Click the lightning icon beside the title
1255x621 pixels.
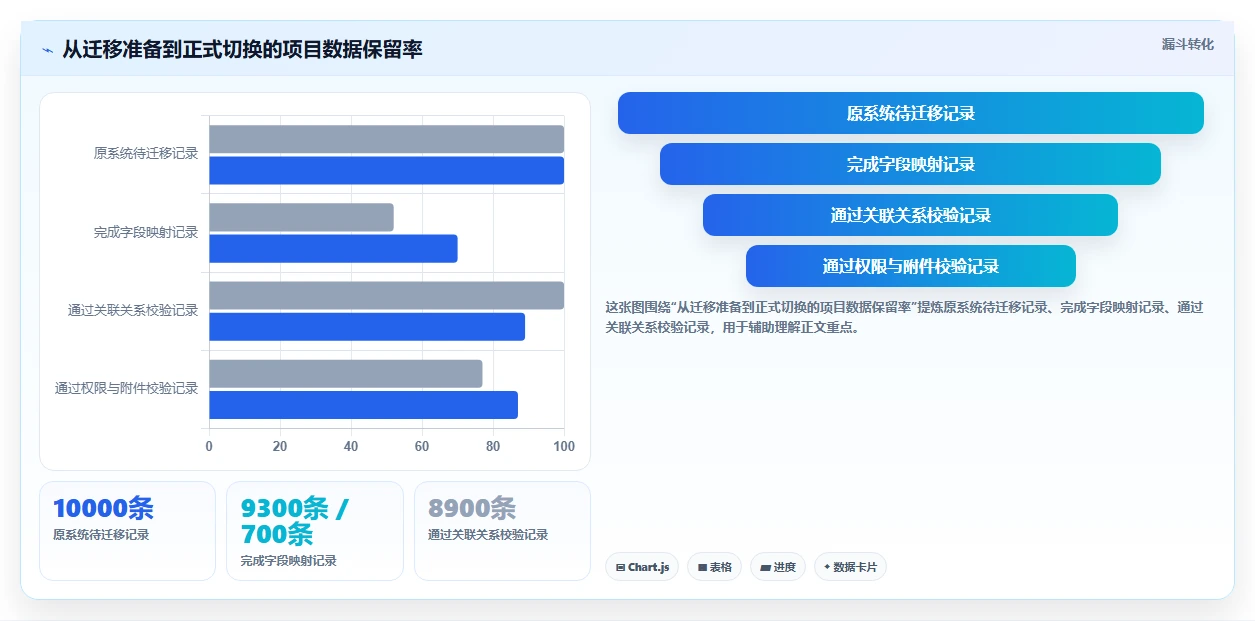48,50
